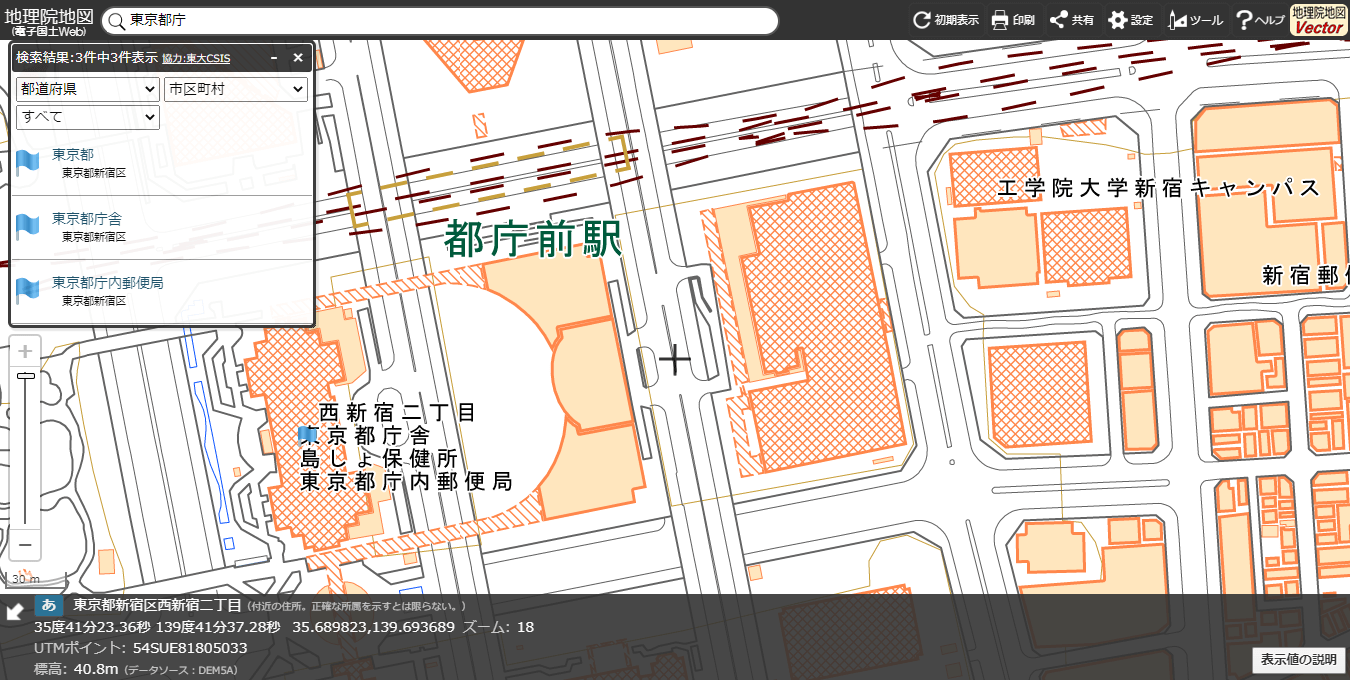Screen dimensions: 1350x680
Task: Select 東京都 search result
Action: click(x=73, y=155)
